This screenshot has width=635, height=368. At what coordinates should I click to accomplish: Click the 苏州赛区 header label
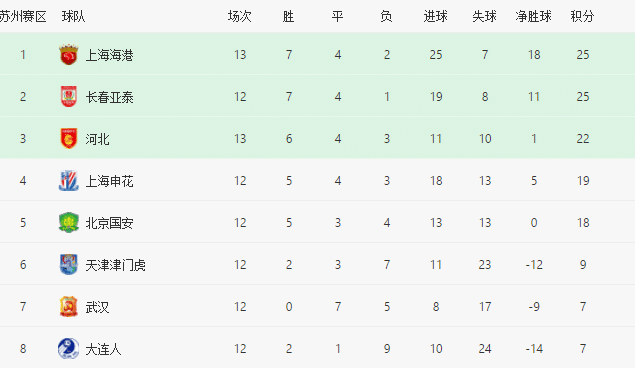coord(23,17)
